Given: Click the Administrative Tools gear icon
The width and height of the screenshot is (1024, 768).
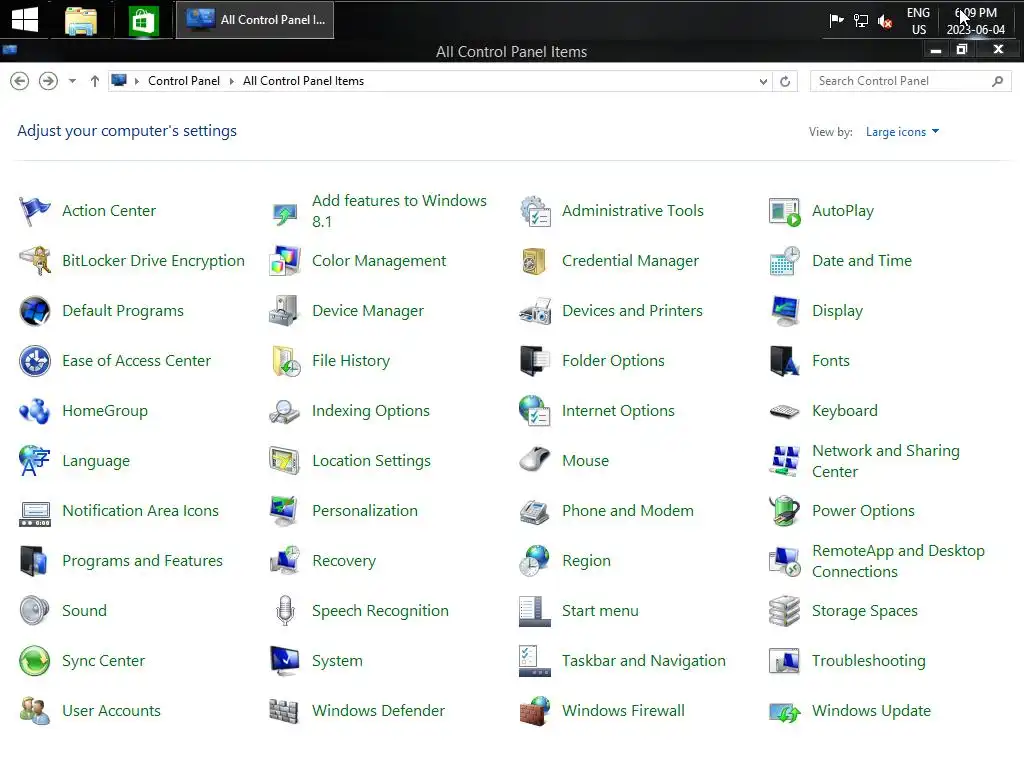Looking at the screenshot, I should click(535, 211).
